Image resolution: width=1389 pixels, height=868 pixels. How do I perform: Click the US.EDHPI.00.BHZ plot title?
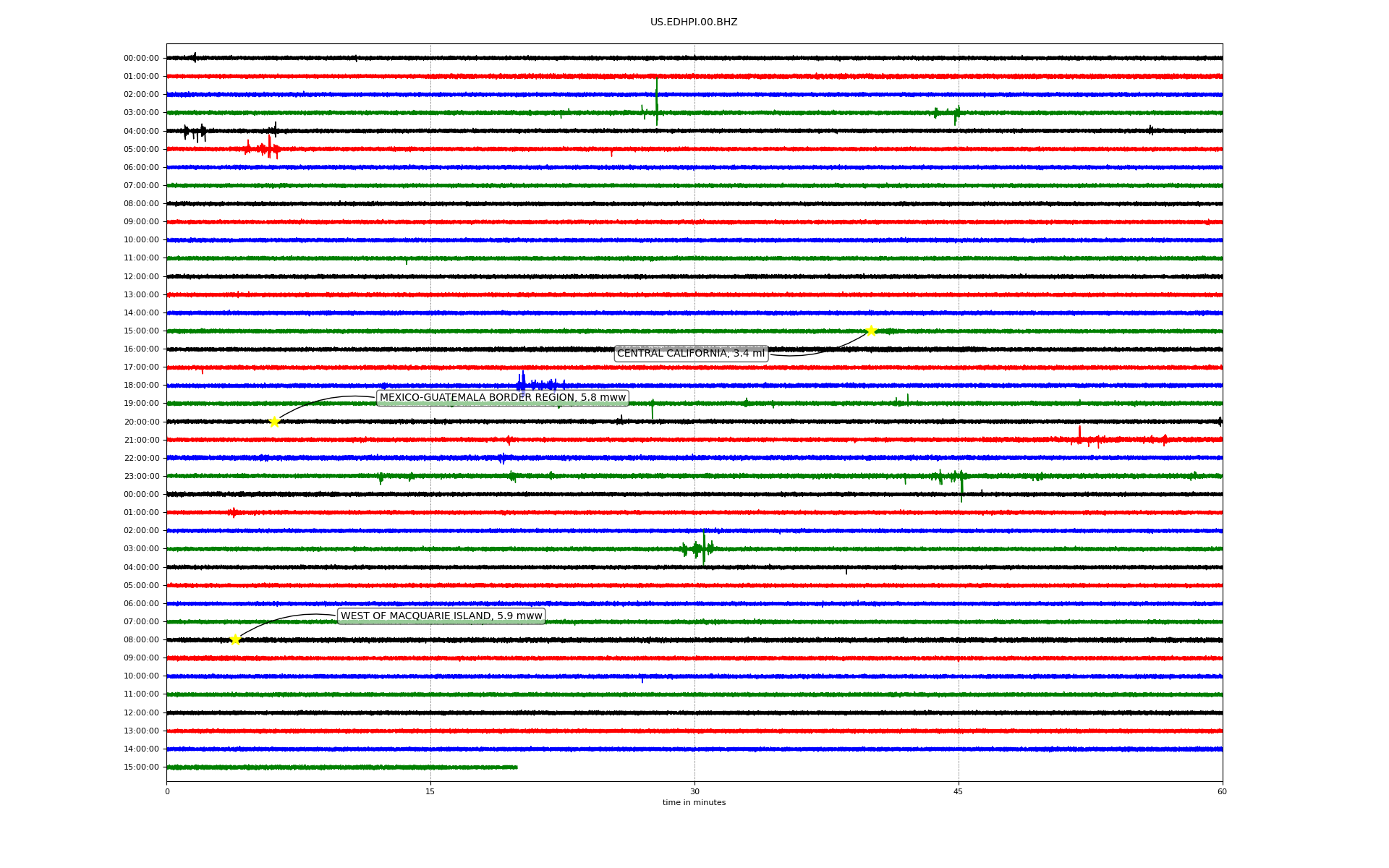tap(694, 22)
